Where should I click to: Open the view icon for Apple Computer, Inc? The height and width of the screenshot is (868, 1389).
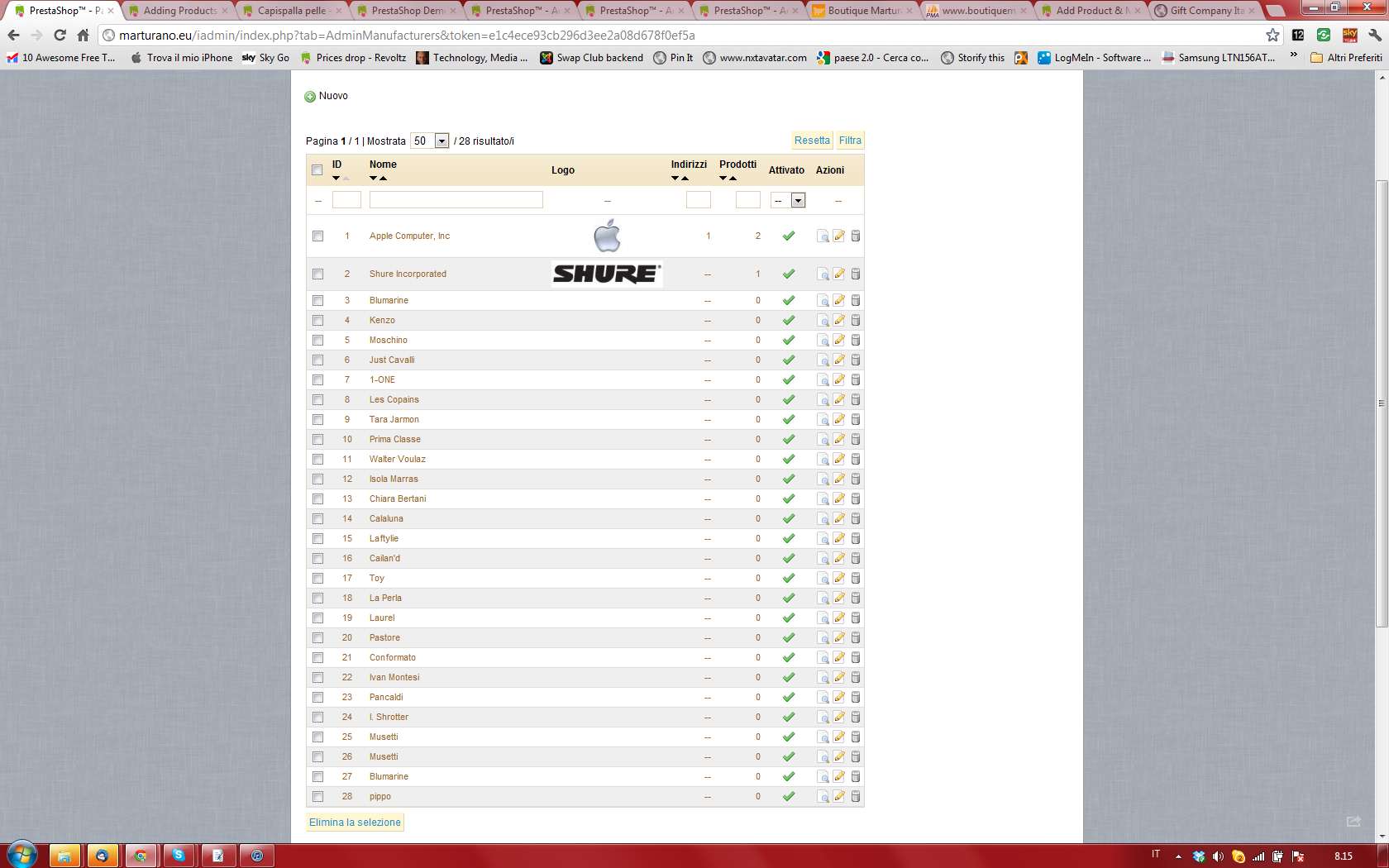click(x=823, y=236)
